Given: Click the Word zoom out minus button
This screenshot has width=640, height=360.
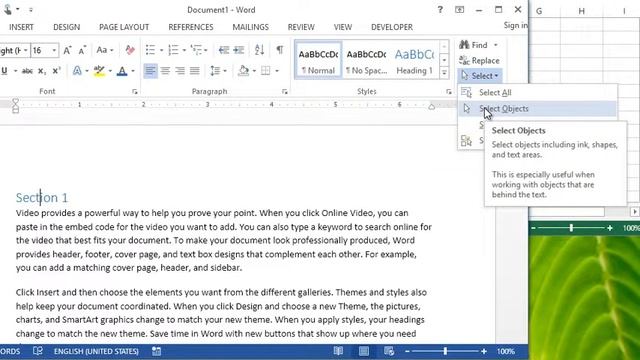Looking at the screenshot, I should click(407, 351).
